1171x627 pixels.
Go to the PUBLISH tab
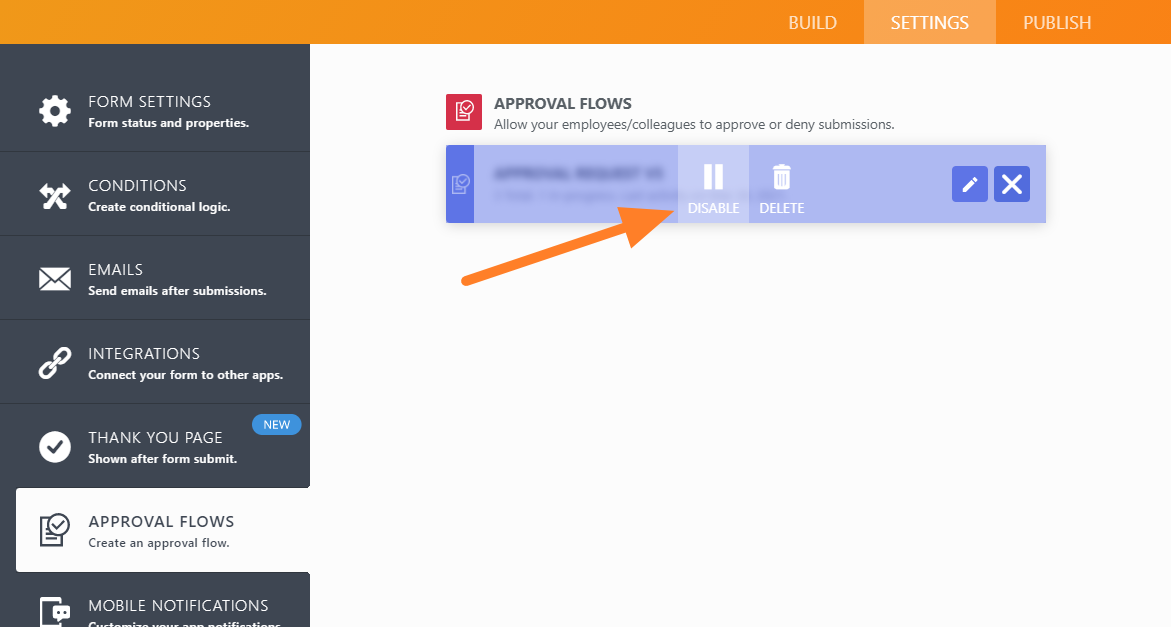coord(1057,22)
